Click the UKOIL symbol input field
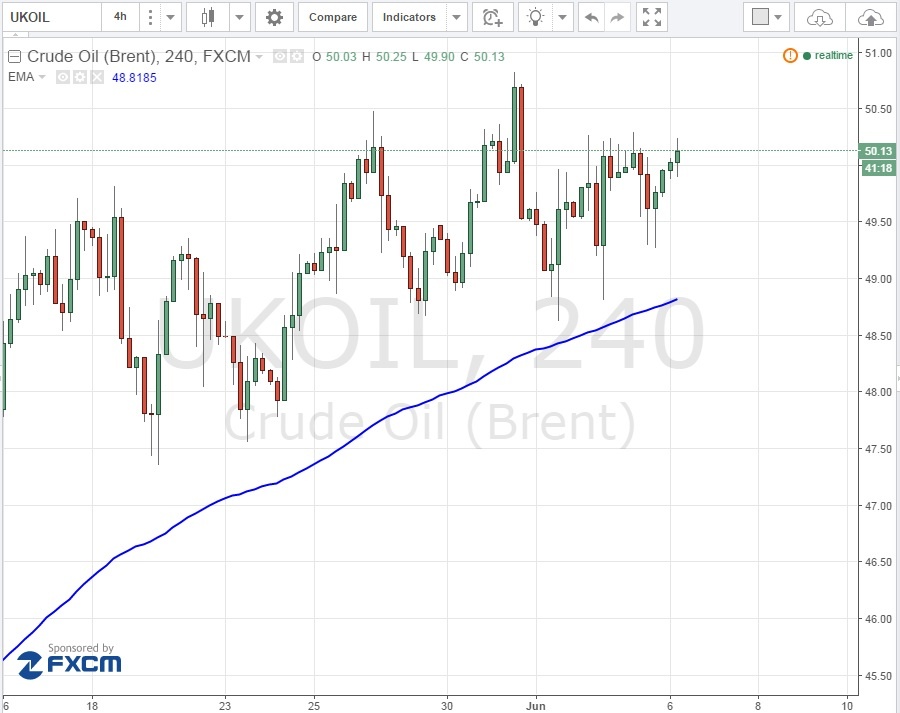 pos(52,17)
